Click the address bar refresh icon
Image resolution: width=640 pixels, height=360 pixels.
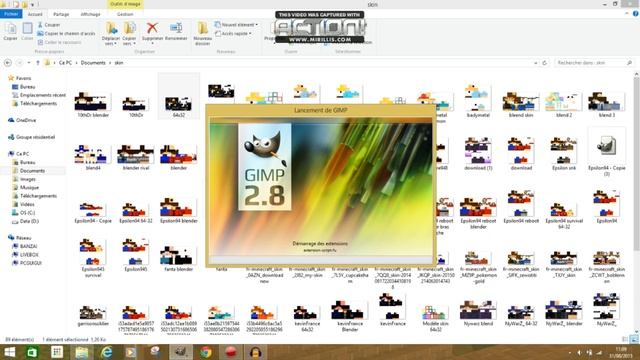(544, 63)
